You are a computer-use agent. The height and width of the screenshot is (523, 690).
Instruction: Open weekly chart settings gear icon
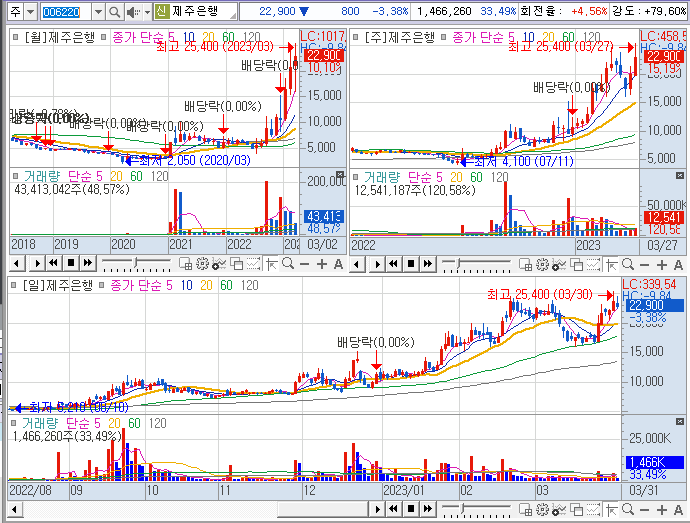pos(542,264)
